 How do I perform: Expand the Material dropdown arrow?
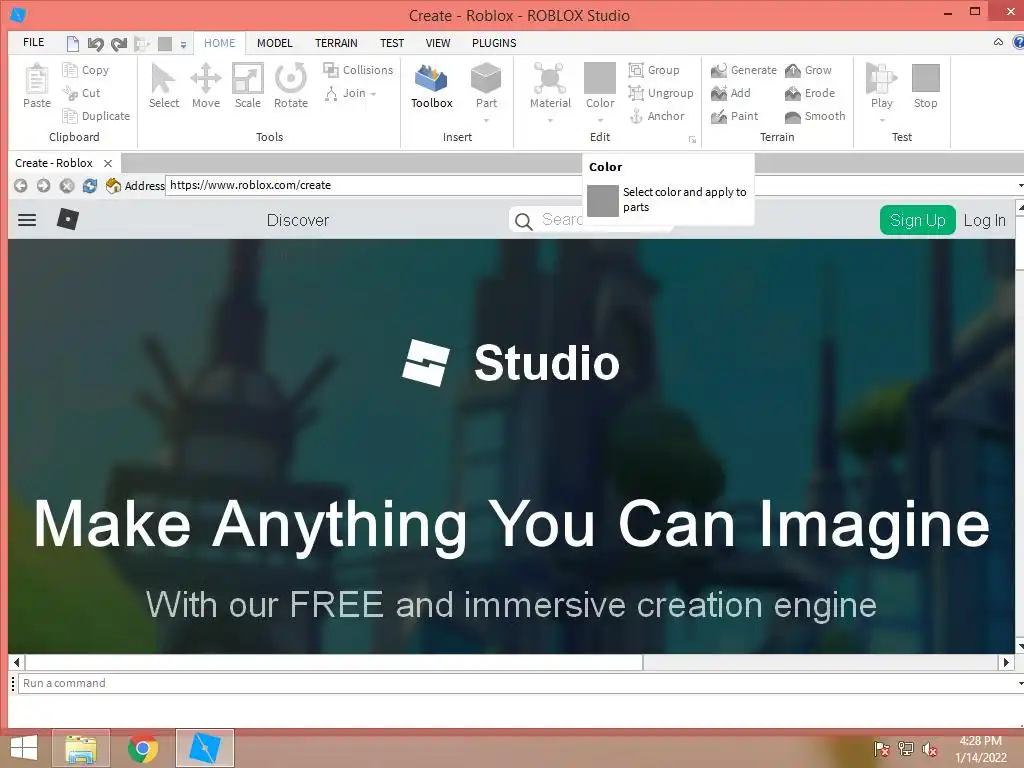(550, 120)
